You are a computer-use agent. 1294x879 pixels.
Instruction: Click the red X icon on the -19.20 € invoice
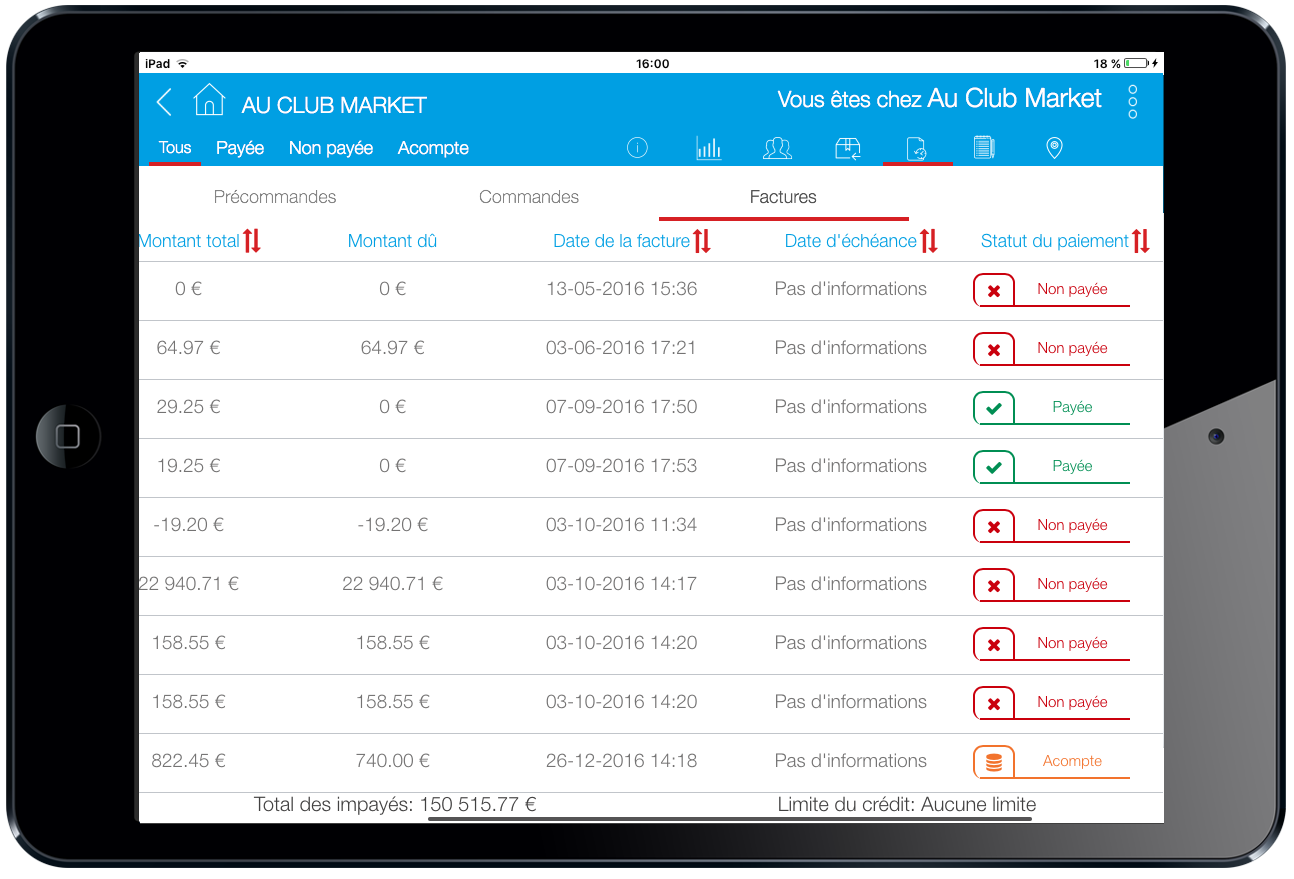coord(994,527)
